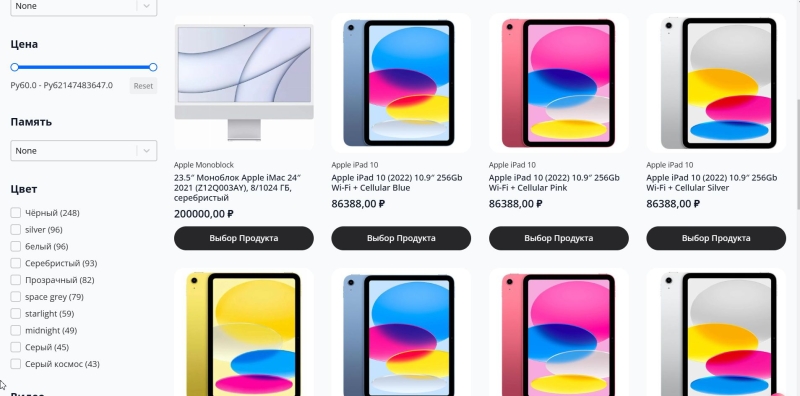The height and width of the screenshot is (396, 800).
Task: Enable the silver (96) checkbox
Action: [x=16, y=230]
